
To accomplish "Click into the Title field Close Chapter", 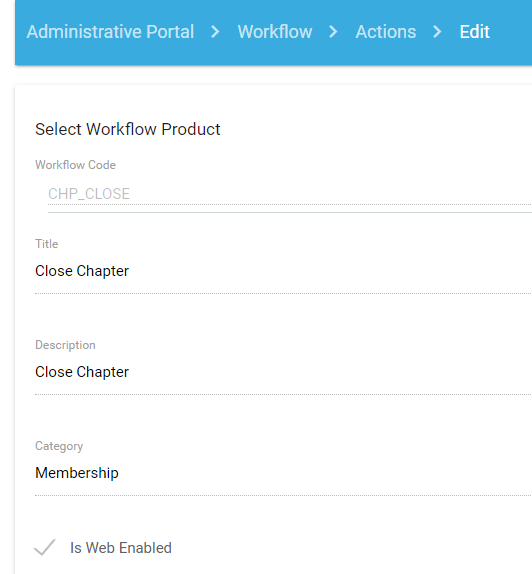I will click(x=283, y=271).
